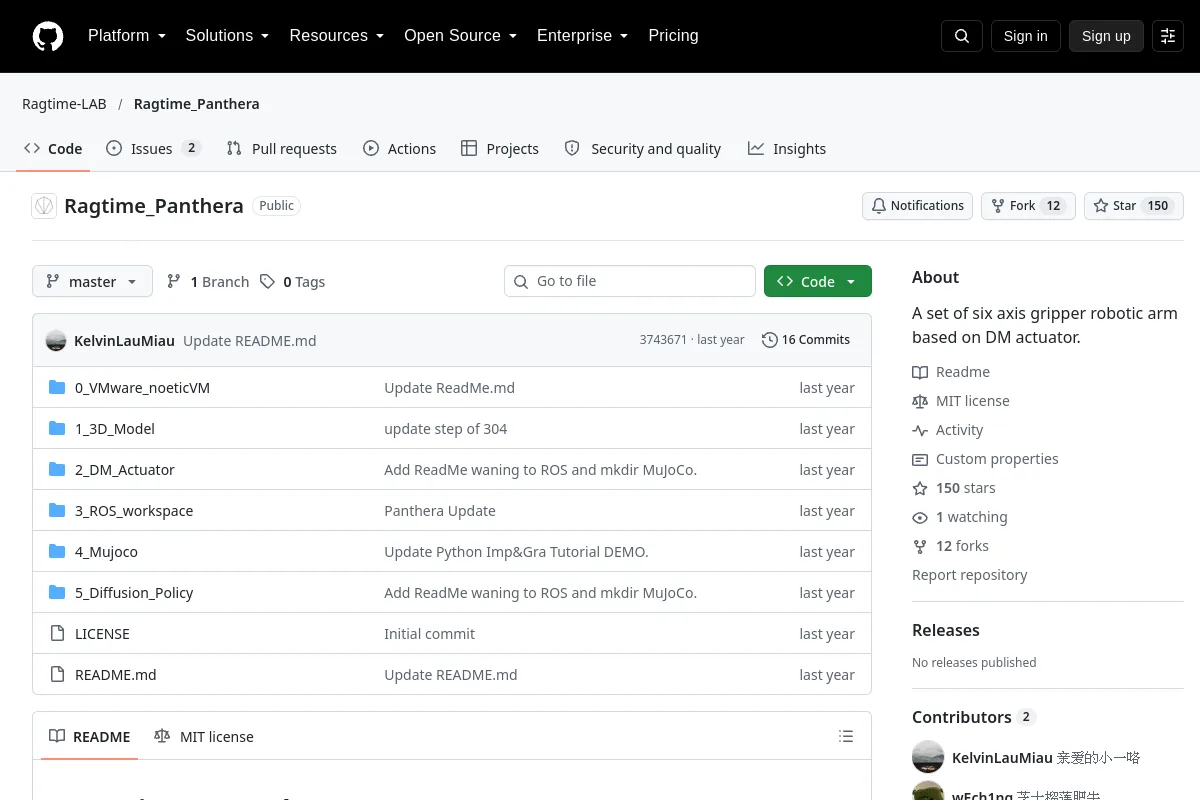Image resolution: width=1200 pixels, height=800 pixels.
Task: Click folder icon of 4_Mujoco
Action: [x=57, y=552]
